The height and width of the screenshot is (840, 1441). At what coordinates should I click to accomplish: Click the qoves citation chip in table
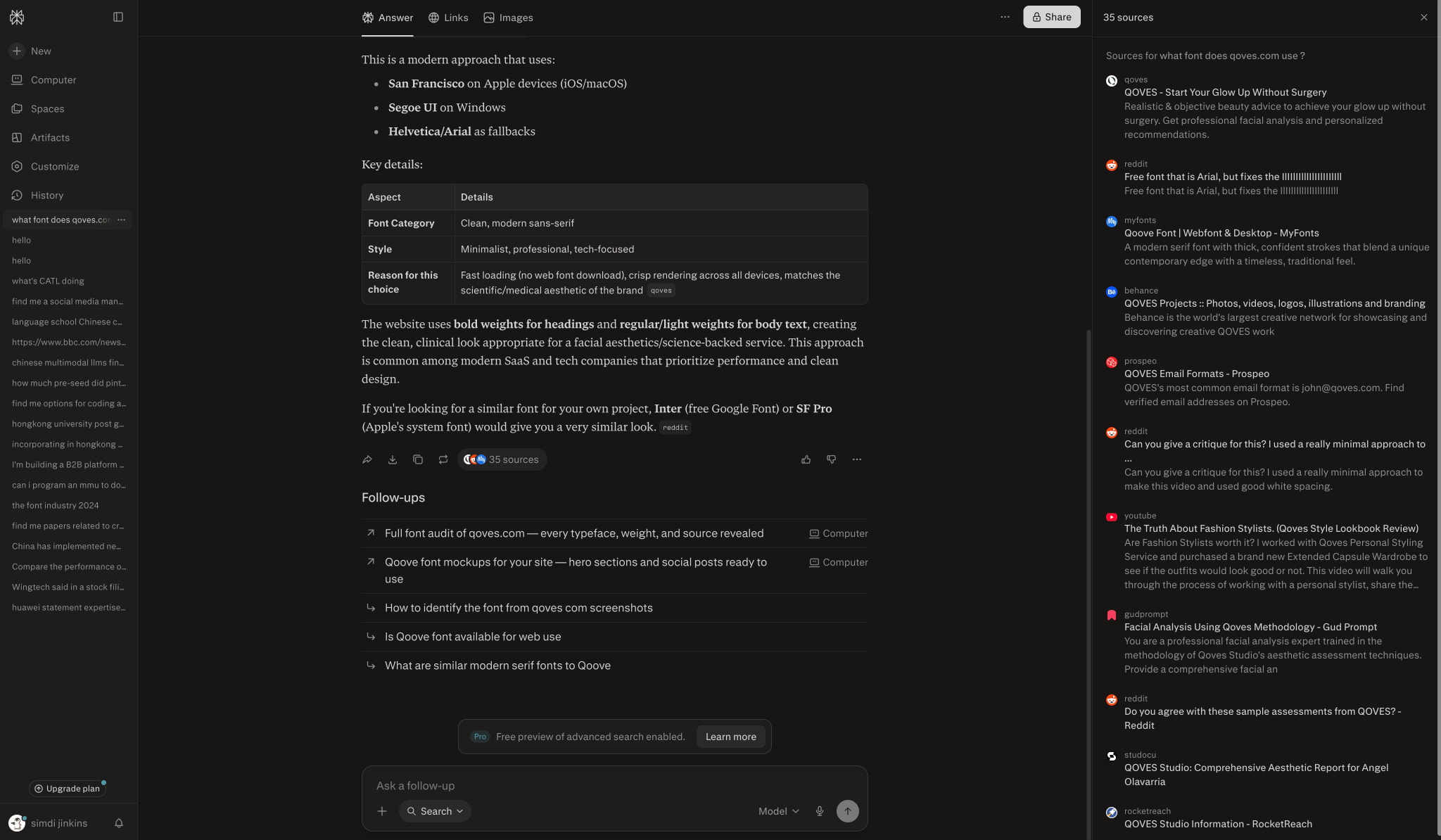661,291
